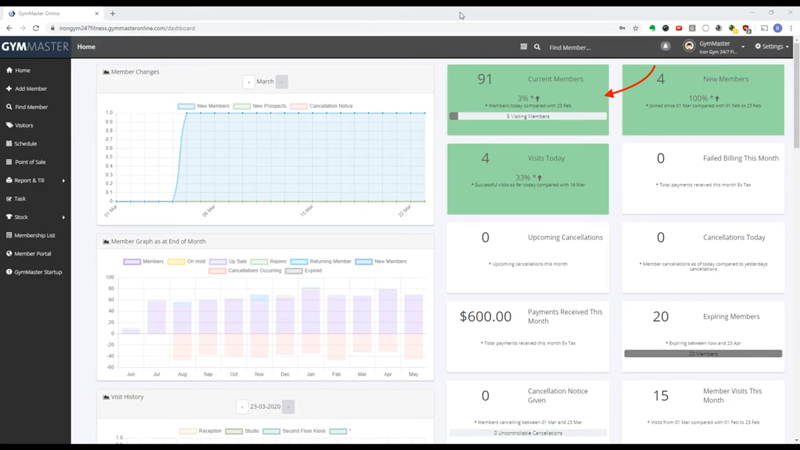
Task: Go to previous month in Member Changes
Action: coord(248,82)
